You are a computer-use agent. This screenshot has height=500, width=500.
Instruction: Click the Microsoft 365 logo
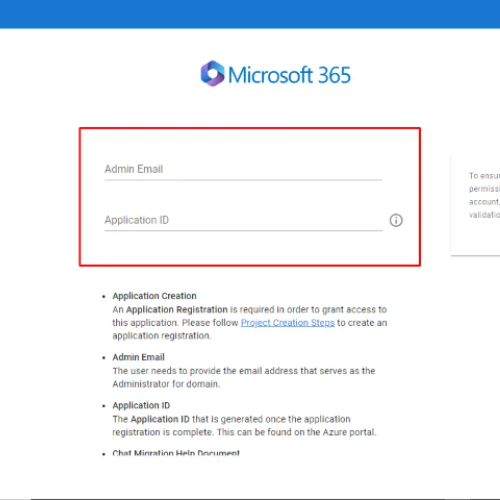(x=276, y=74)
